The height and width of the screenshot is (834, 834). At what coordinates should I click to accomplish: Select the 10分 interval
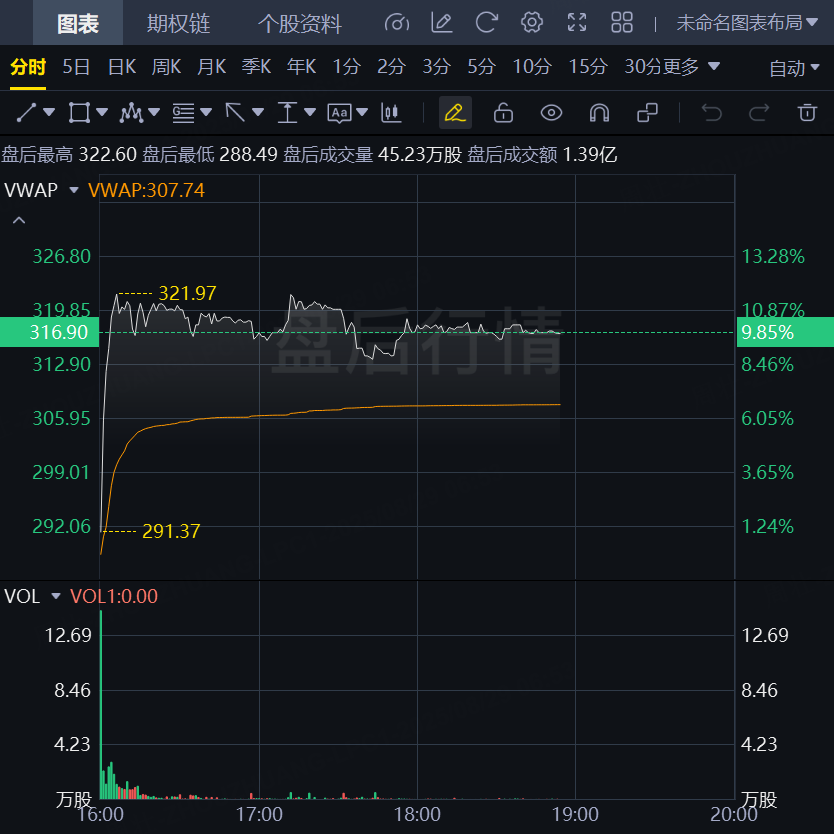[x=532, y=67]
